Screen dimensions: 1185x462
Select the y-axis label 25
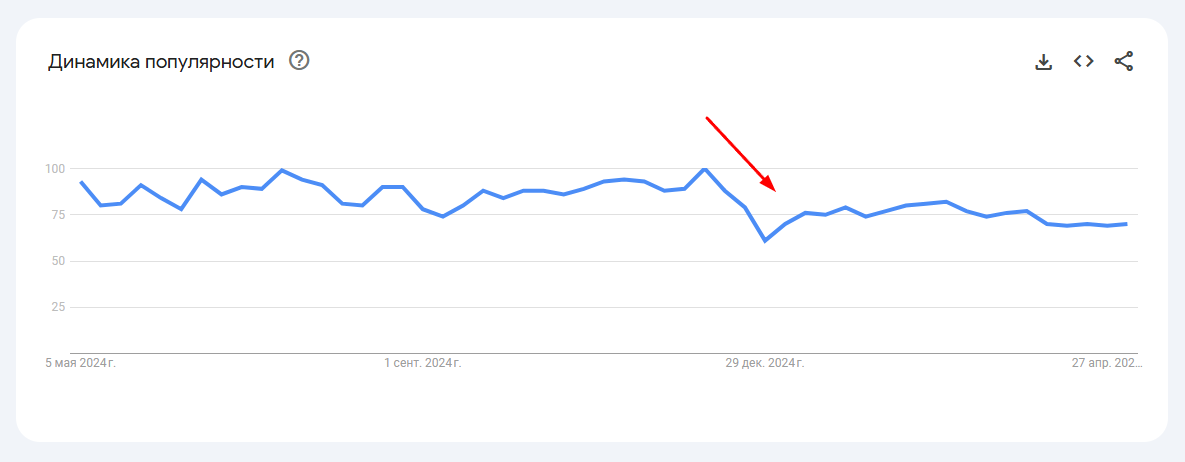click(60, 307)
